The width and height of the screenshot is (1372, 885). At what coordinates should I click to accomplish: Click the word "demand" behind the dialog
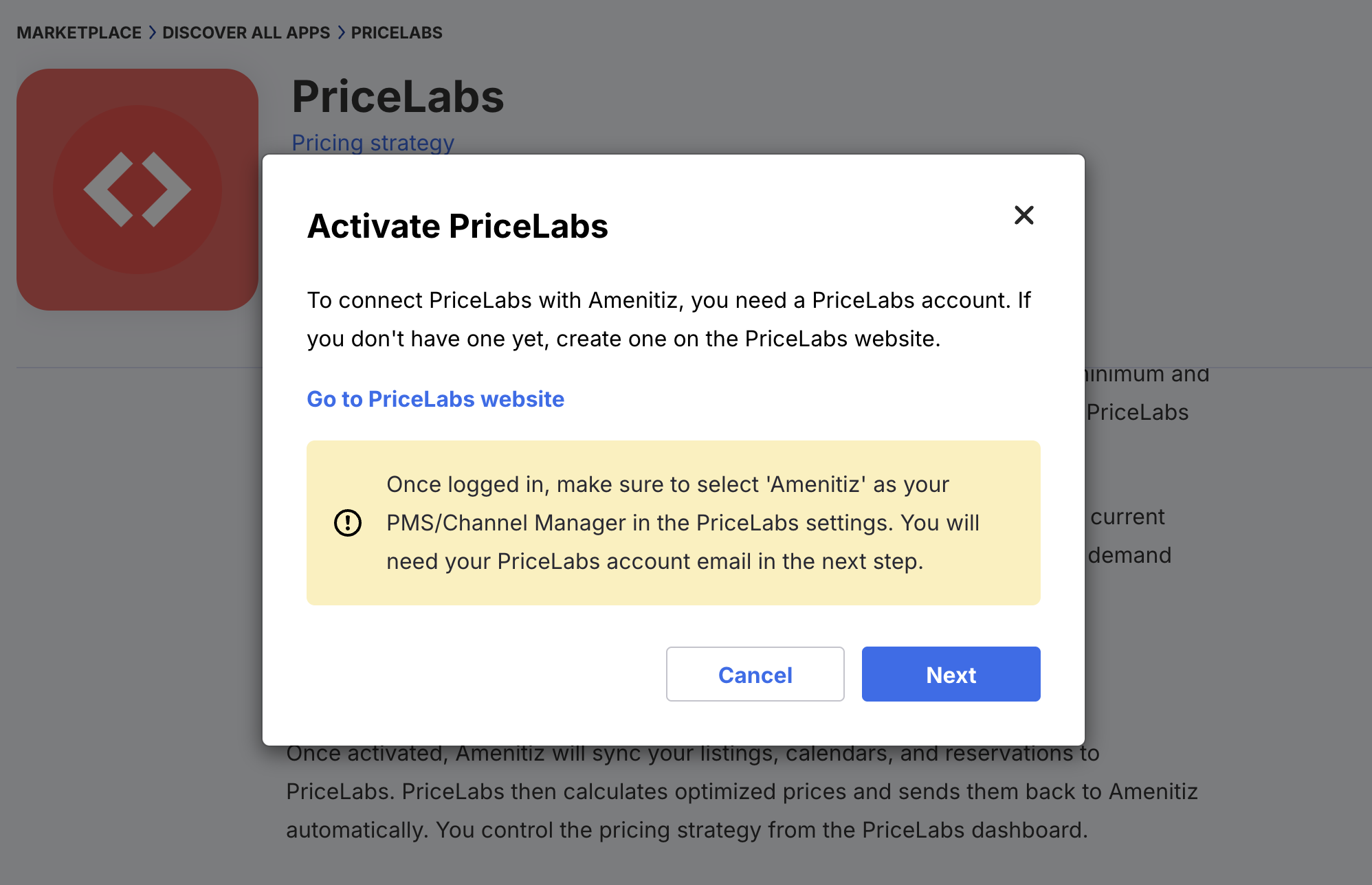1129,555
